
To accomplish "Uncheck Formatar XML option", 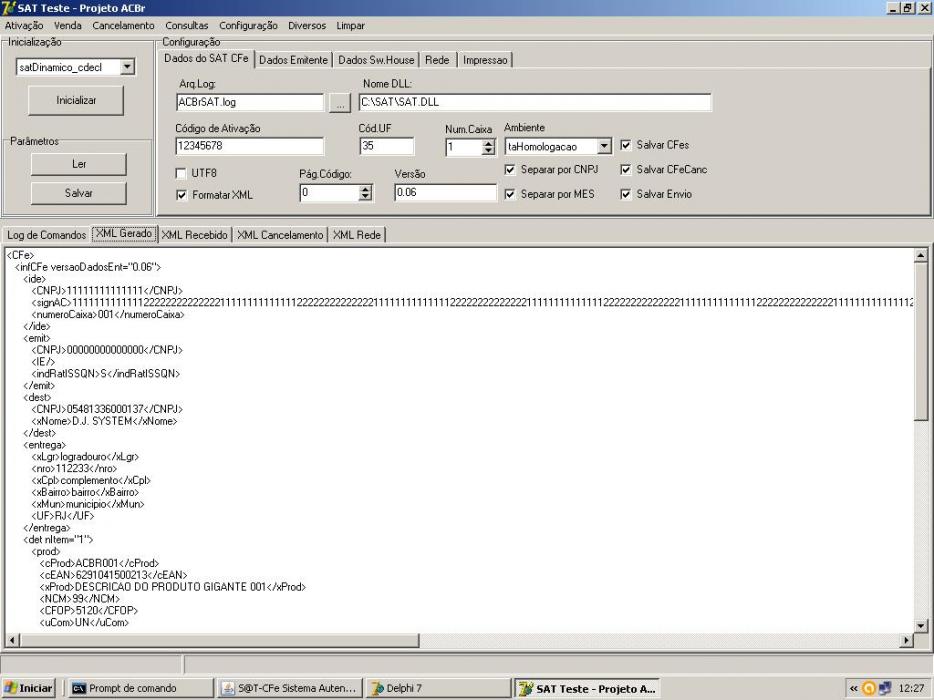I will click(x=181, y=195).
